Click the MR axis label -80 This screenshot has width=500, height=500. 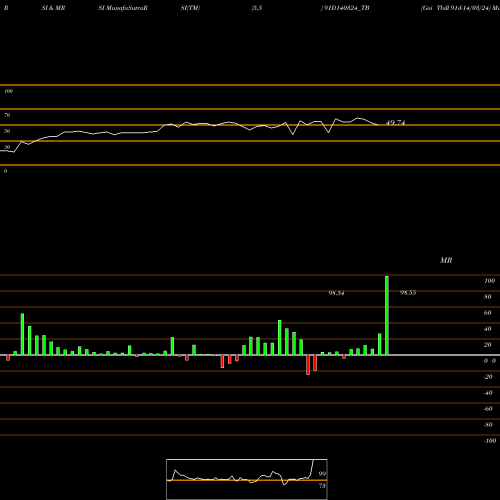pyautogui.click(x=488, y=425)
